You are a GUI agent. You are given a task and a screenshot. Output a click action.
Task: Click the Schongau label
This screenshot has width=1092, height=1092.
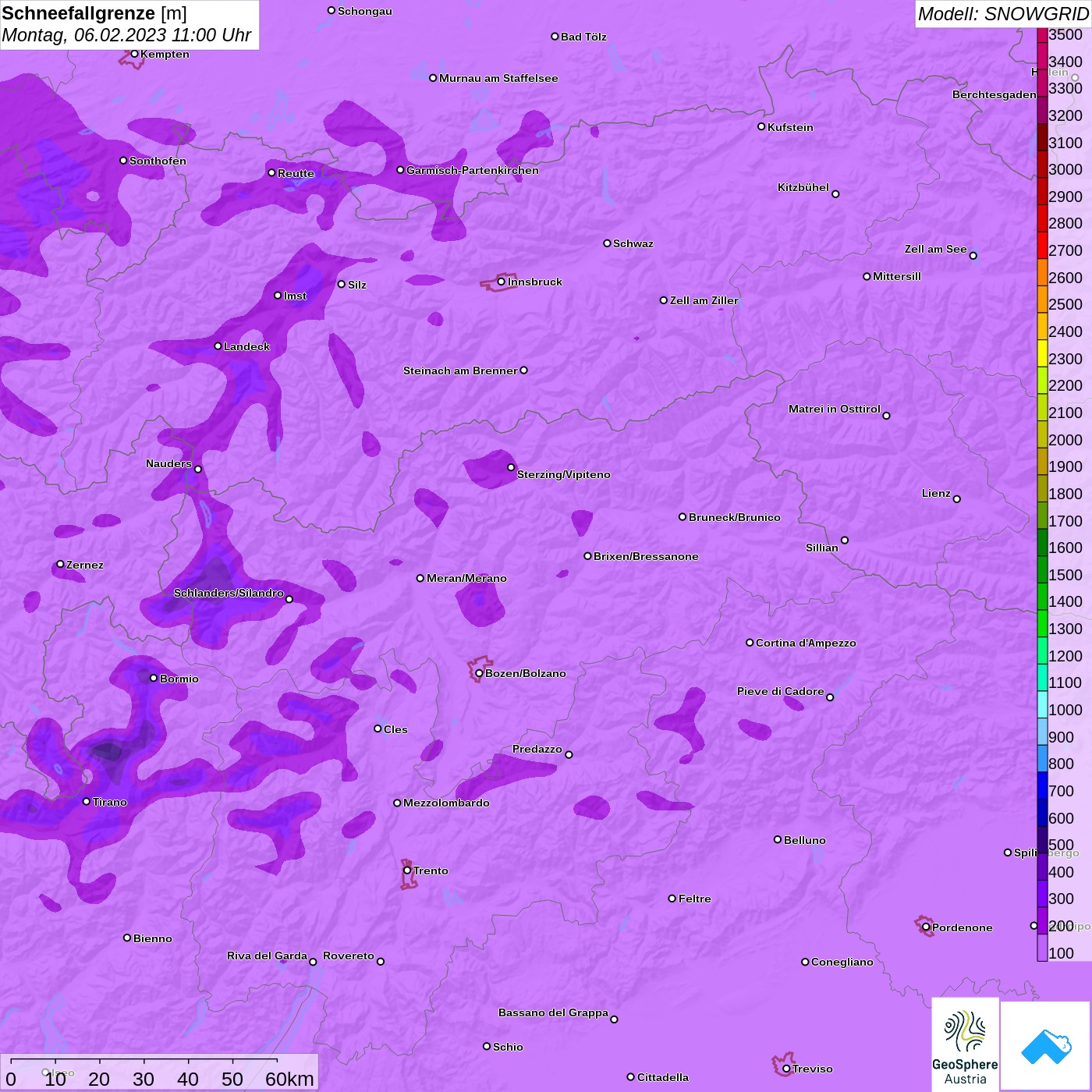tap(365, 11)
